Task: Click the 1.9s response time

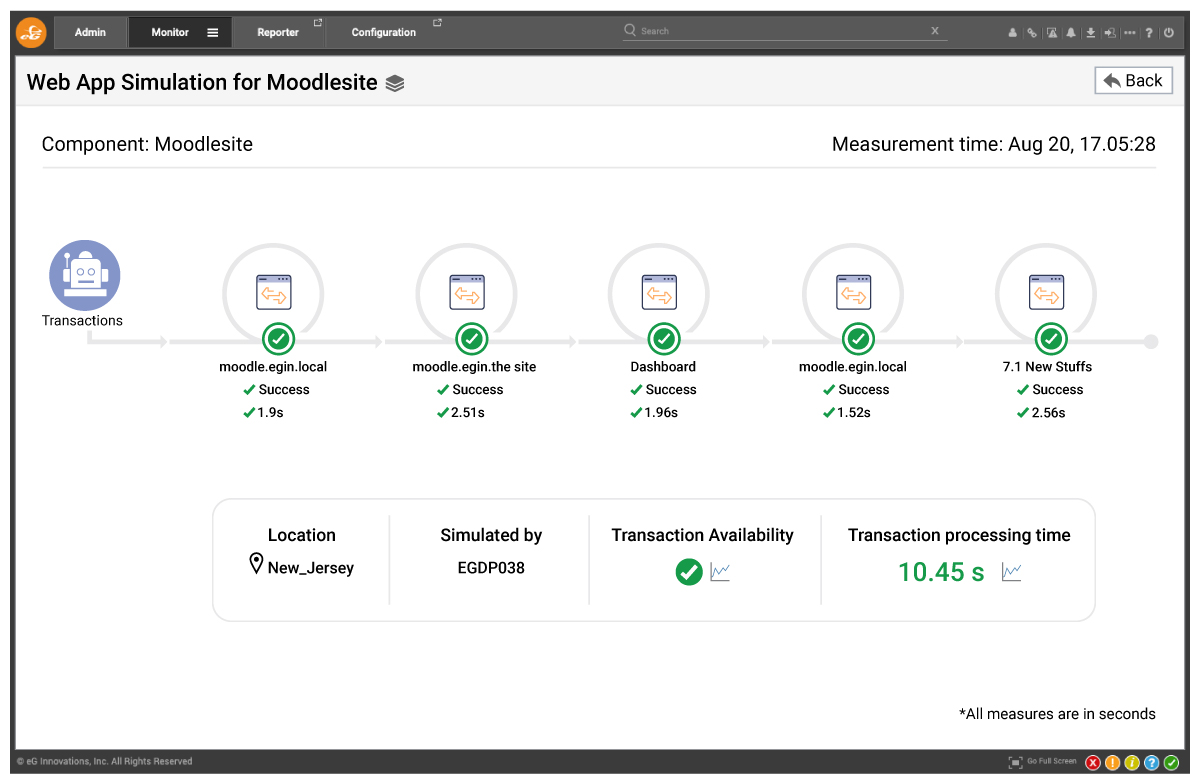Action: 271,413
